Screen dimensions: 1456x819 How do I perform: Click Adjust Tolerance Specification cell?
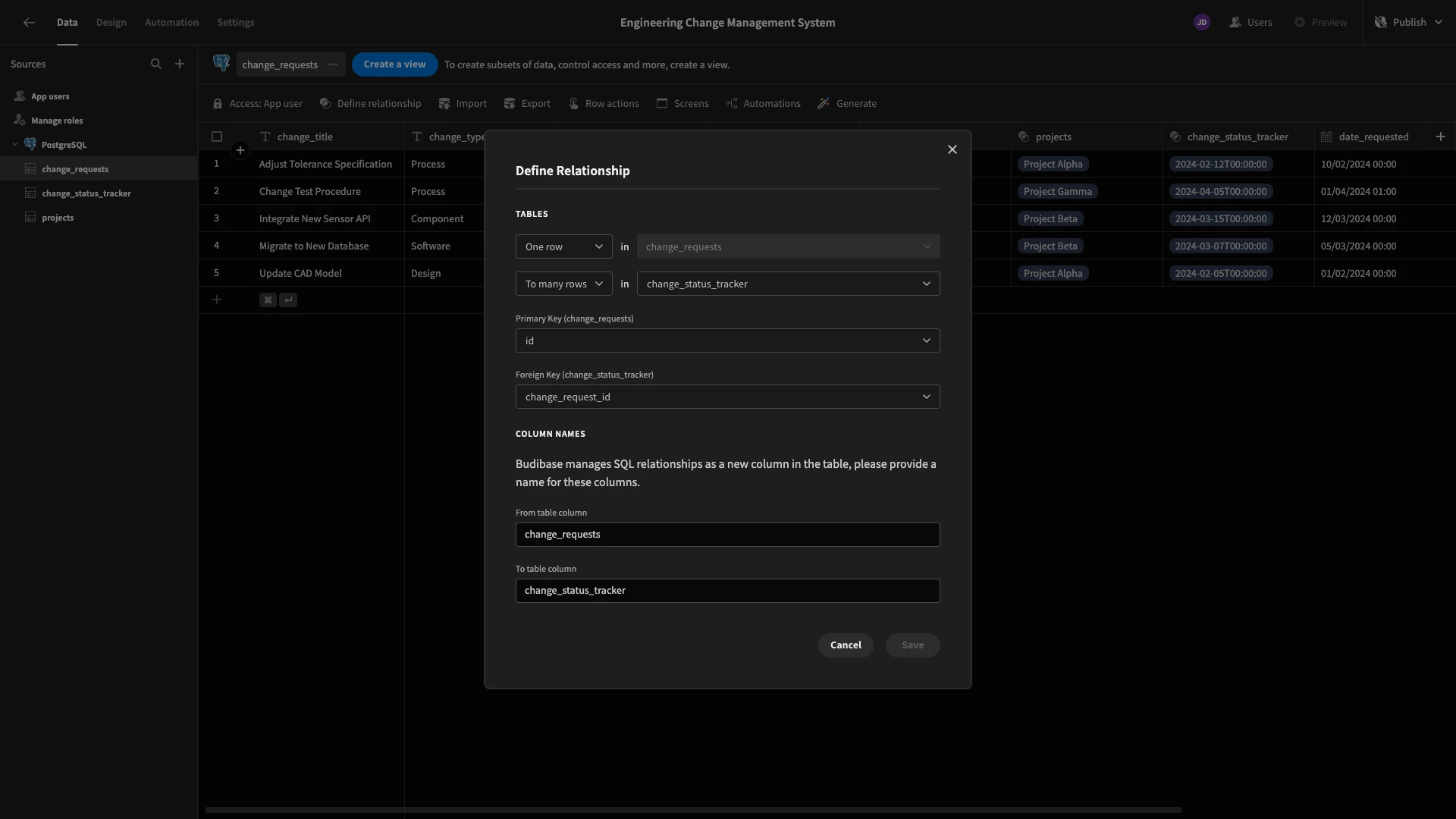tap(328, 165)
